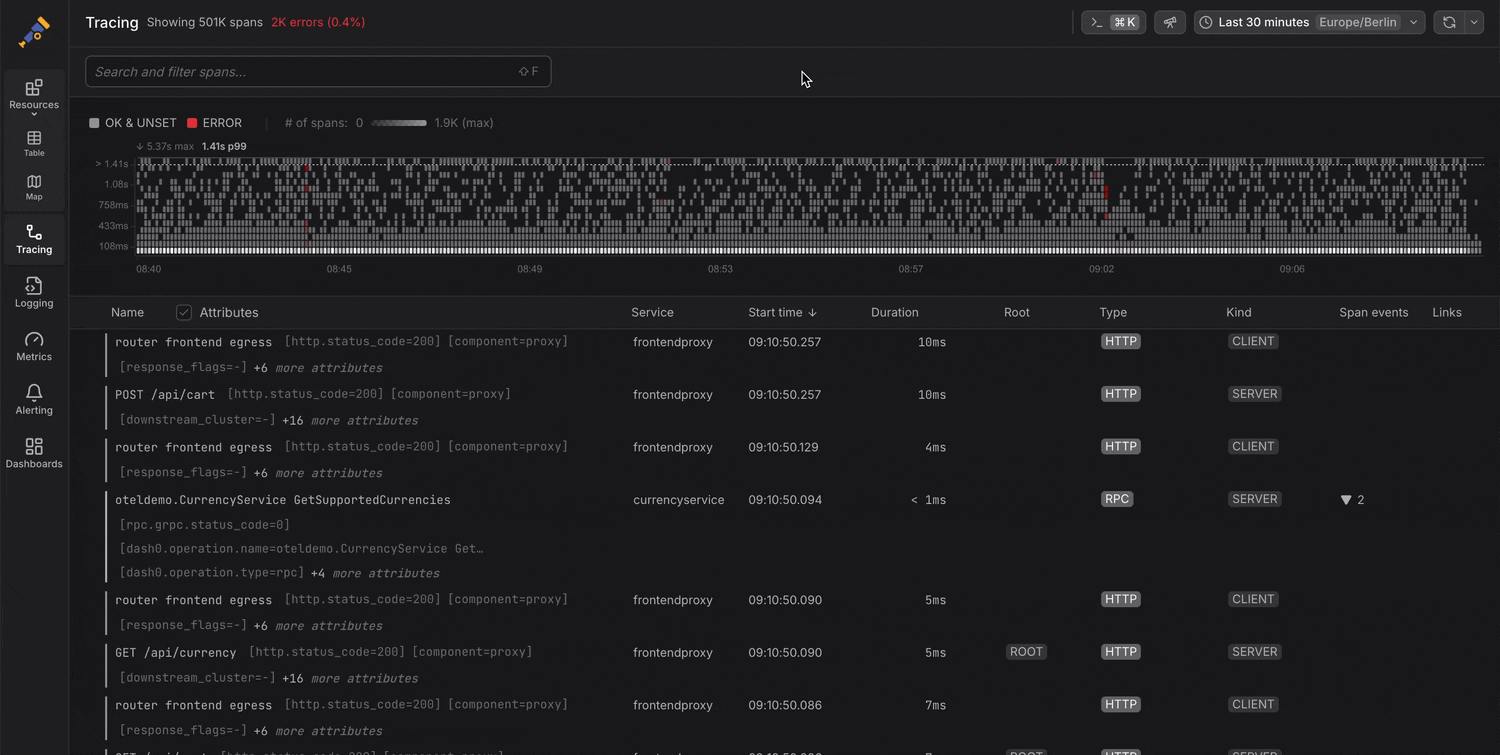Viewport: 1500px width, 755px height.
Task: Open Alerting in the sidebar
Action: click(34, 400)
